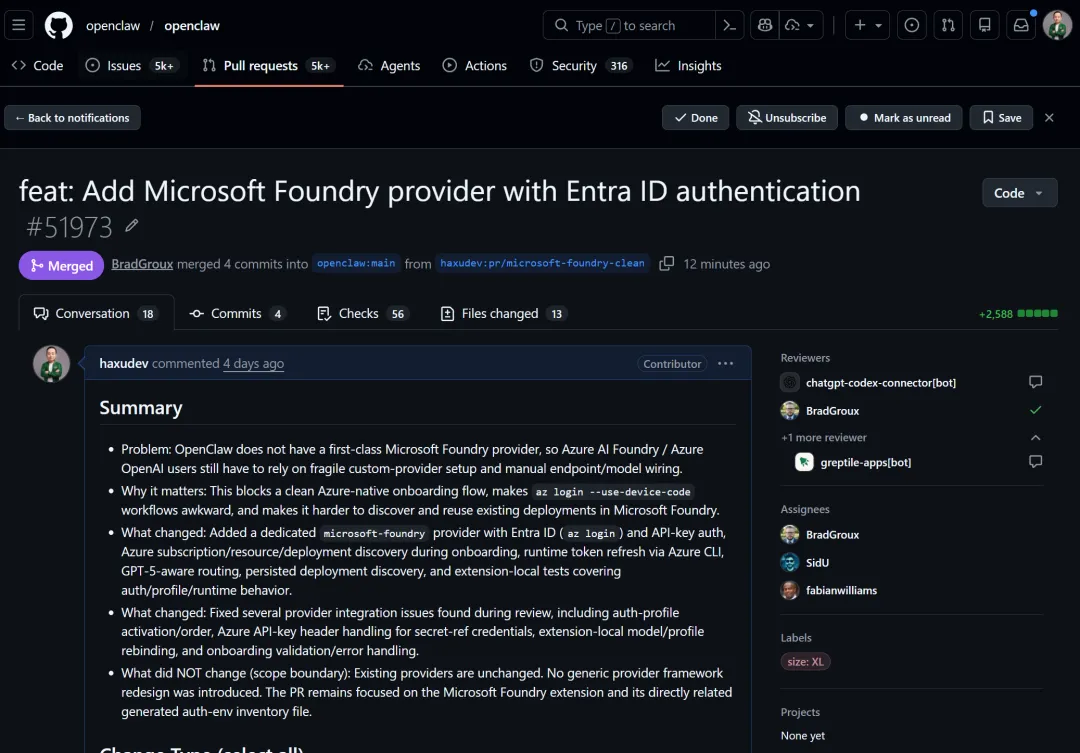1080x753 pixels.
Task: Select the Files changed tab
Action: [504, 313]
